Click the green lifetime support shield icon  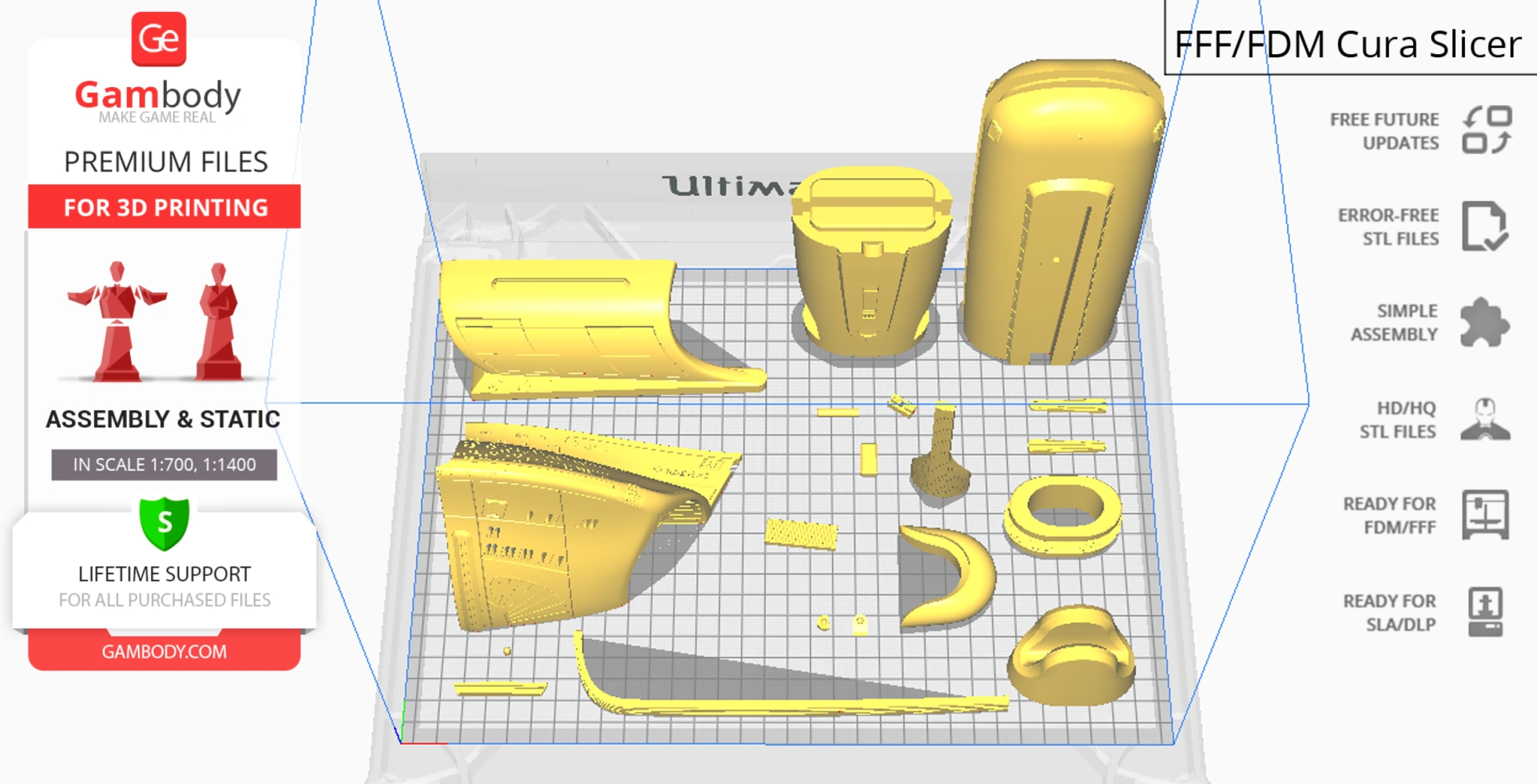point(165,523)
